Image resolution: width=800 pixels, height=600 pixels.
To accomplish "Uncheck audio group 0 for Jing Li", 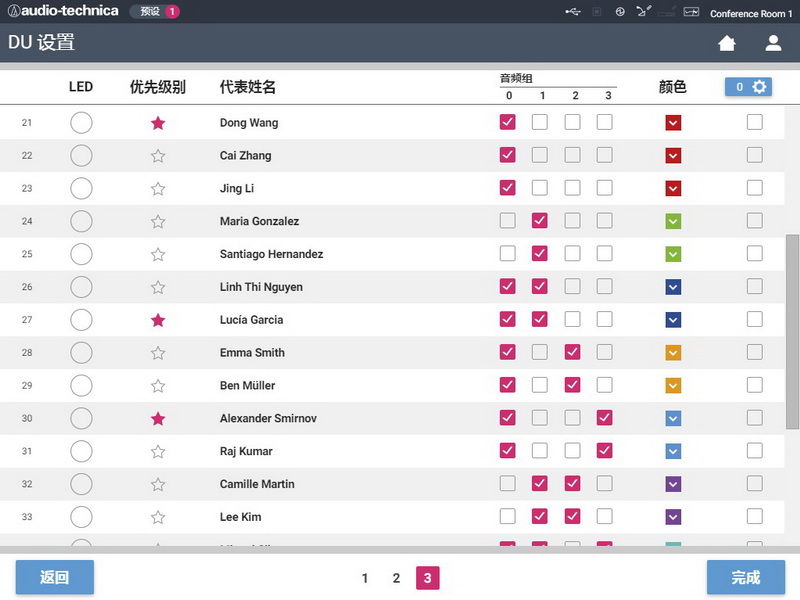I will (507, 188).
